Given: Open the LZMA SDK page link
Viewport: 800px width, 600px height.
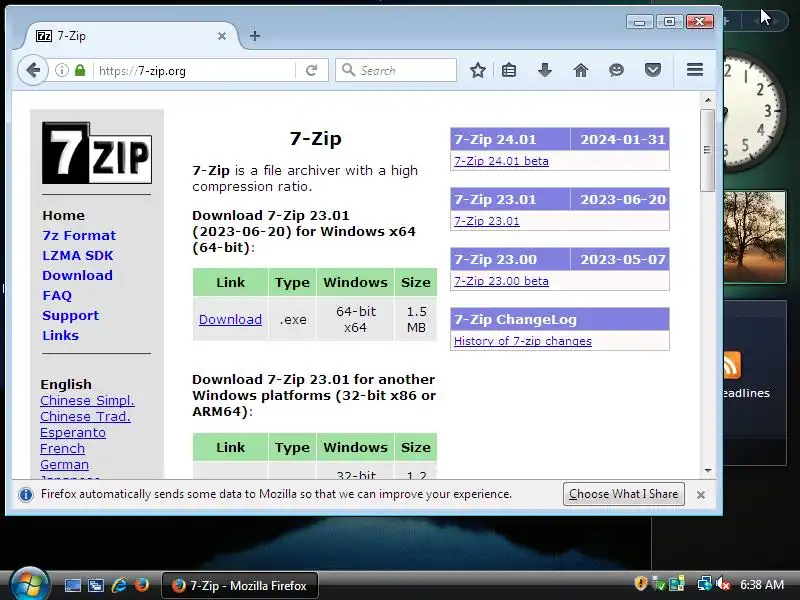Looking at the screenshot, I should point(78,255).
